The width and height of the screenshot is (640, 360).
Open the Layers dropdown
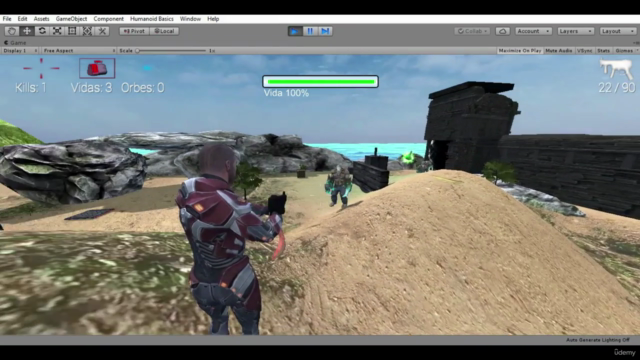(x=576, y=31)
